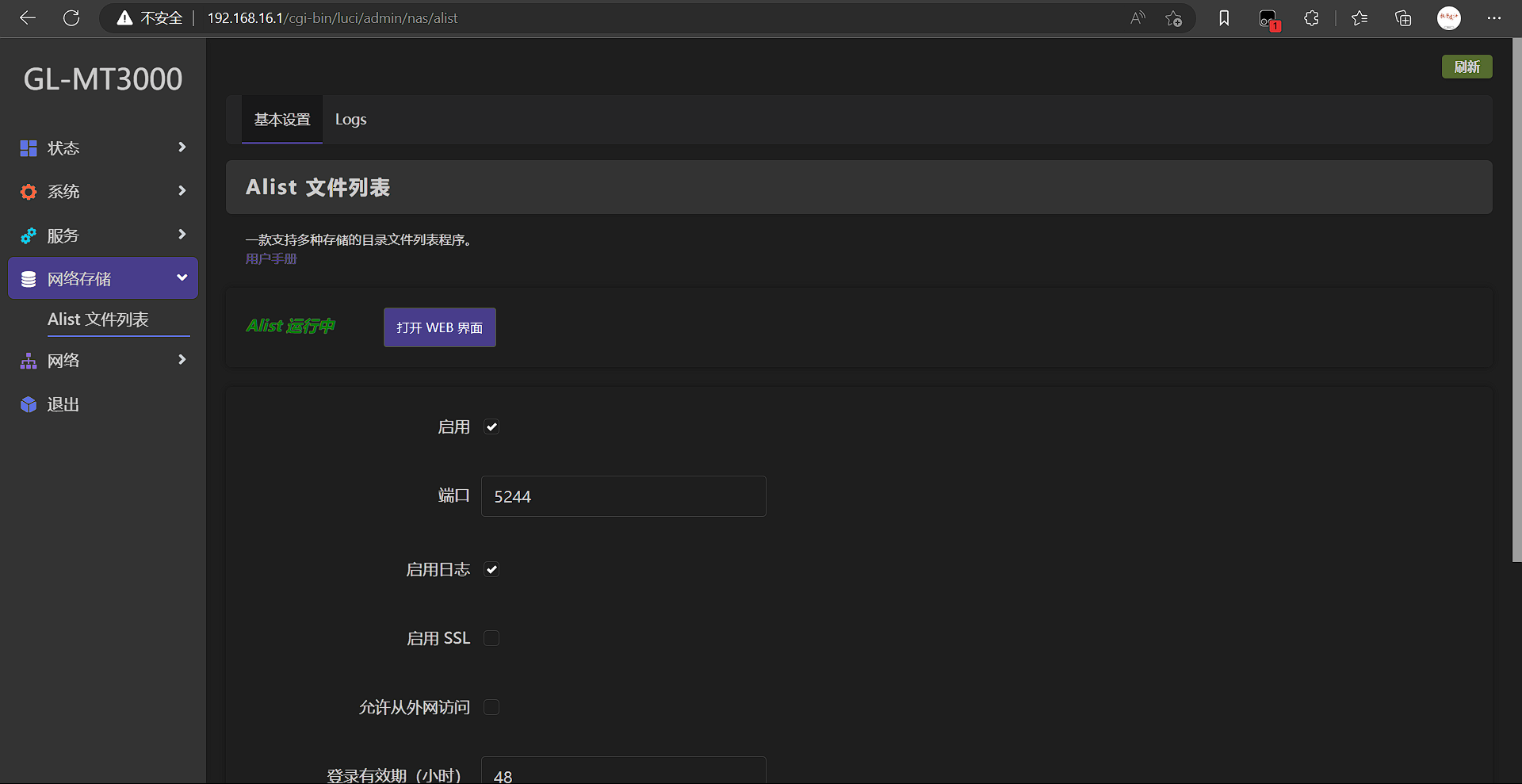Click the page reload icon
Image resolution: width=1522 pixels, height=784 pixels.
click(71, 18)
